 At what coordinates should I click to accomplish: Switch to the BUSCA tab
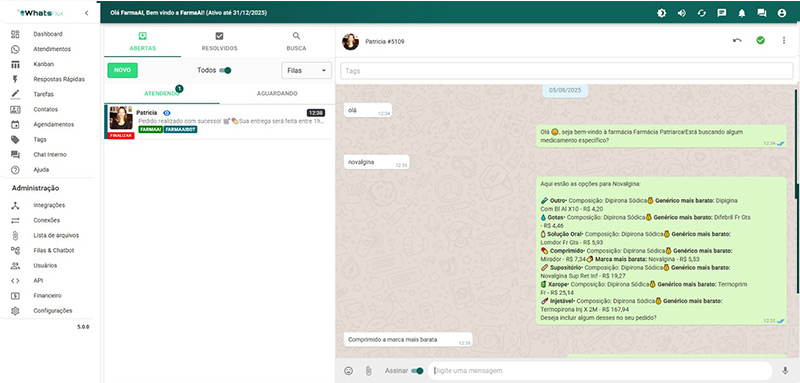296,42
